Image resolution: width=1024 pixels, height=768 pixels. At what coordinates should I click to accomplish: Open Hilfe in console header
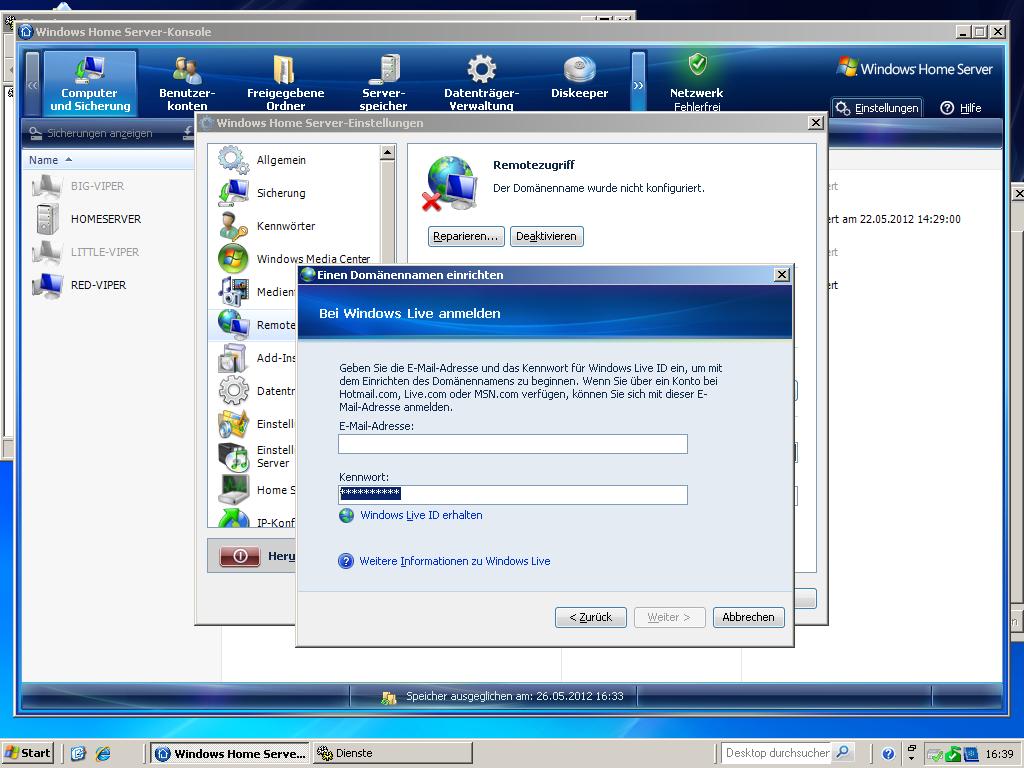click(x=961, y=108)
